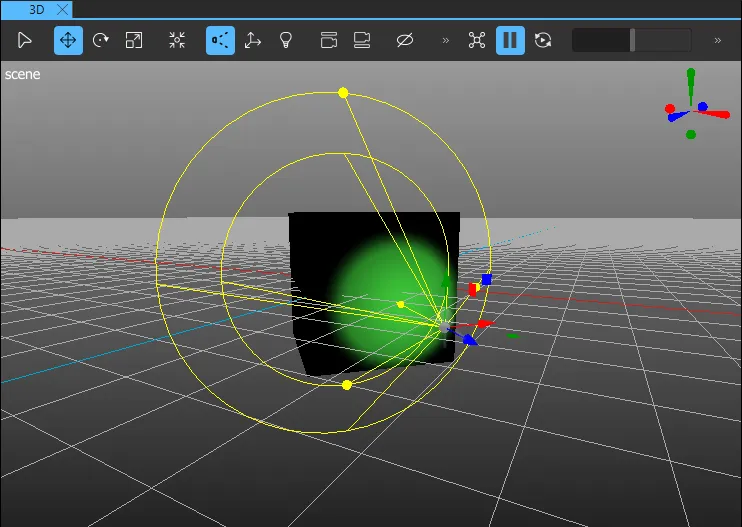Image resolution: width=742 pixels, height=527 pixels.
Task: Select the Rotate tool
Action: click(101, 40)
